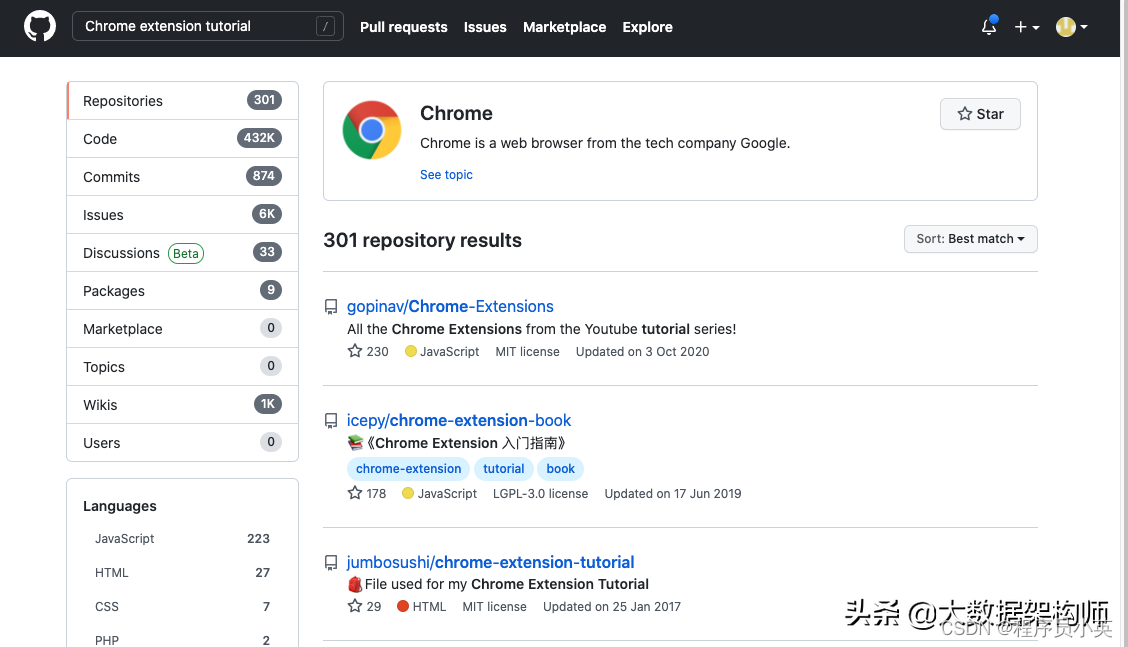The height and width of the screenshot is (647, 1128).
Task: Show Wikis results
Action: (183, 405)
